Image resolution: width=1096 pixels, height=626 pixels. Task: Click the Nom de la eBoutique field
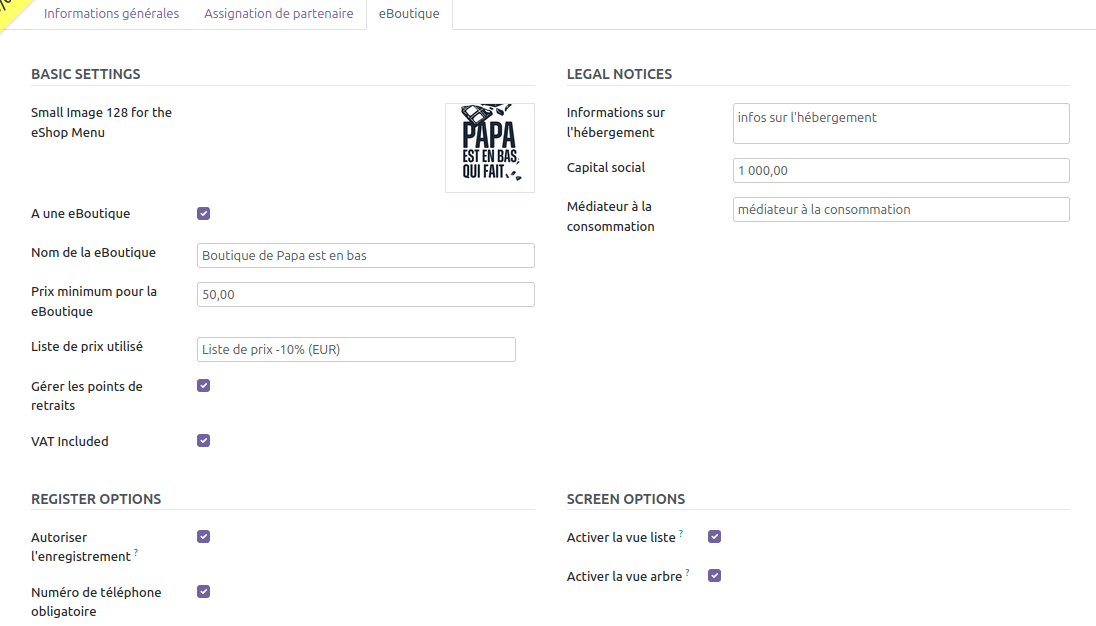[365, 256]
